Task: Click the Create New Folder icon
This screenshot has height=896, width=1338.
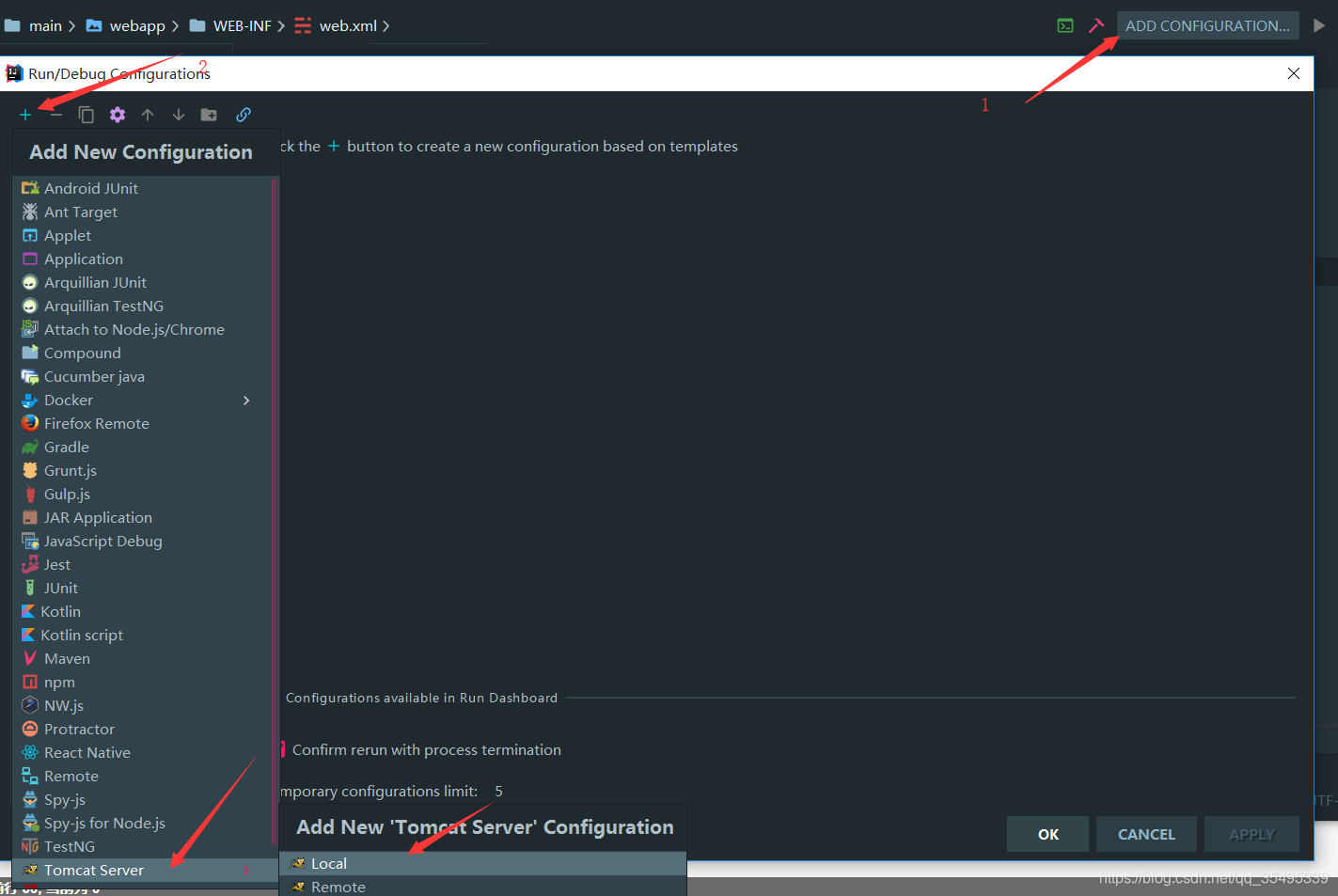Action: point(209,115)
